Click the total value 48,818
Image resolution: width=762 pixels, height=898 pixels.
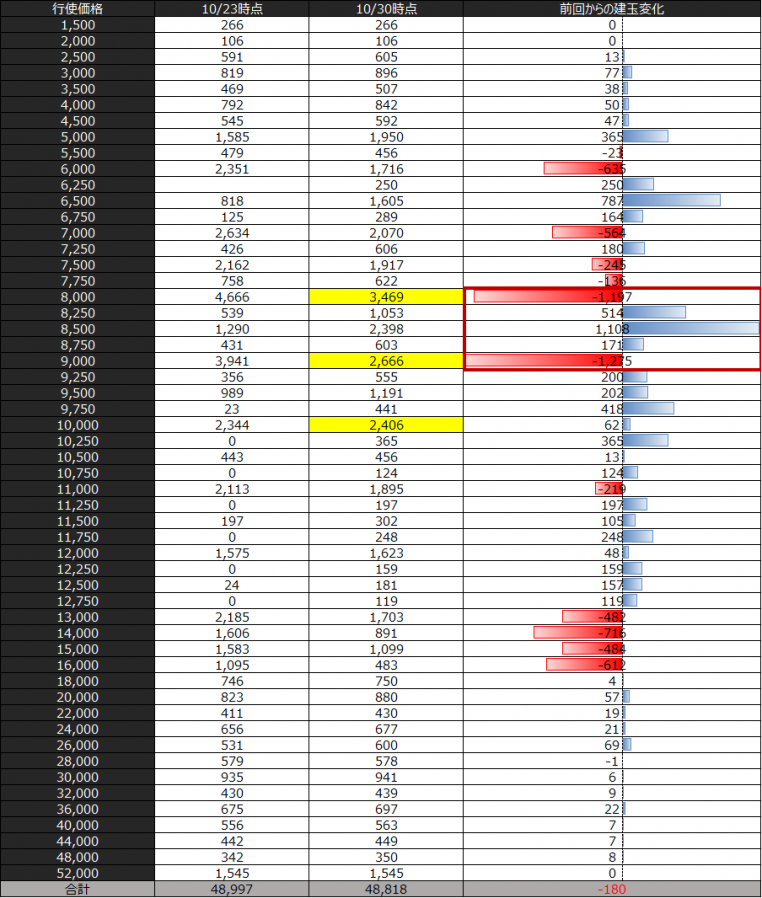tap(386, 889)
